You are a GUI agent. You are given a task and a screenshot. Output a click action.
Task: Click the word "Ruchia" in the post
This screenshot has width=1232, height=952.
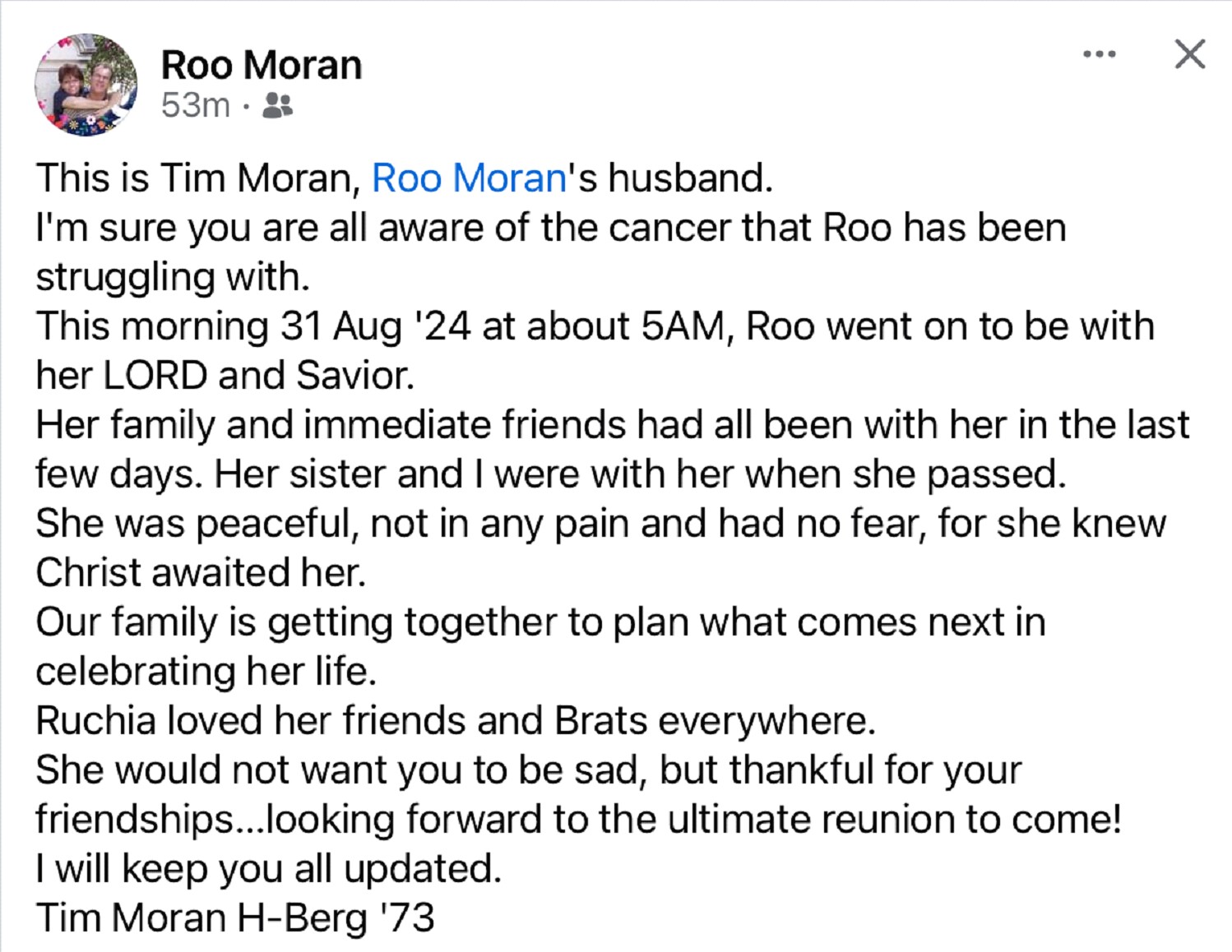(95, 721)
